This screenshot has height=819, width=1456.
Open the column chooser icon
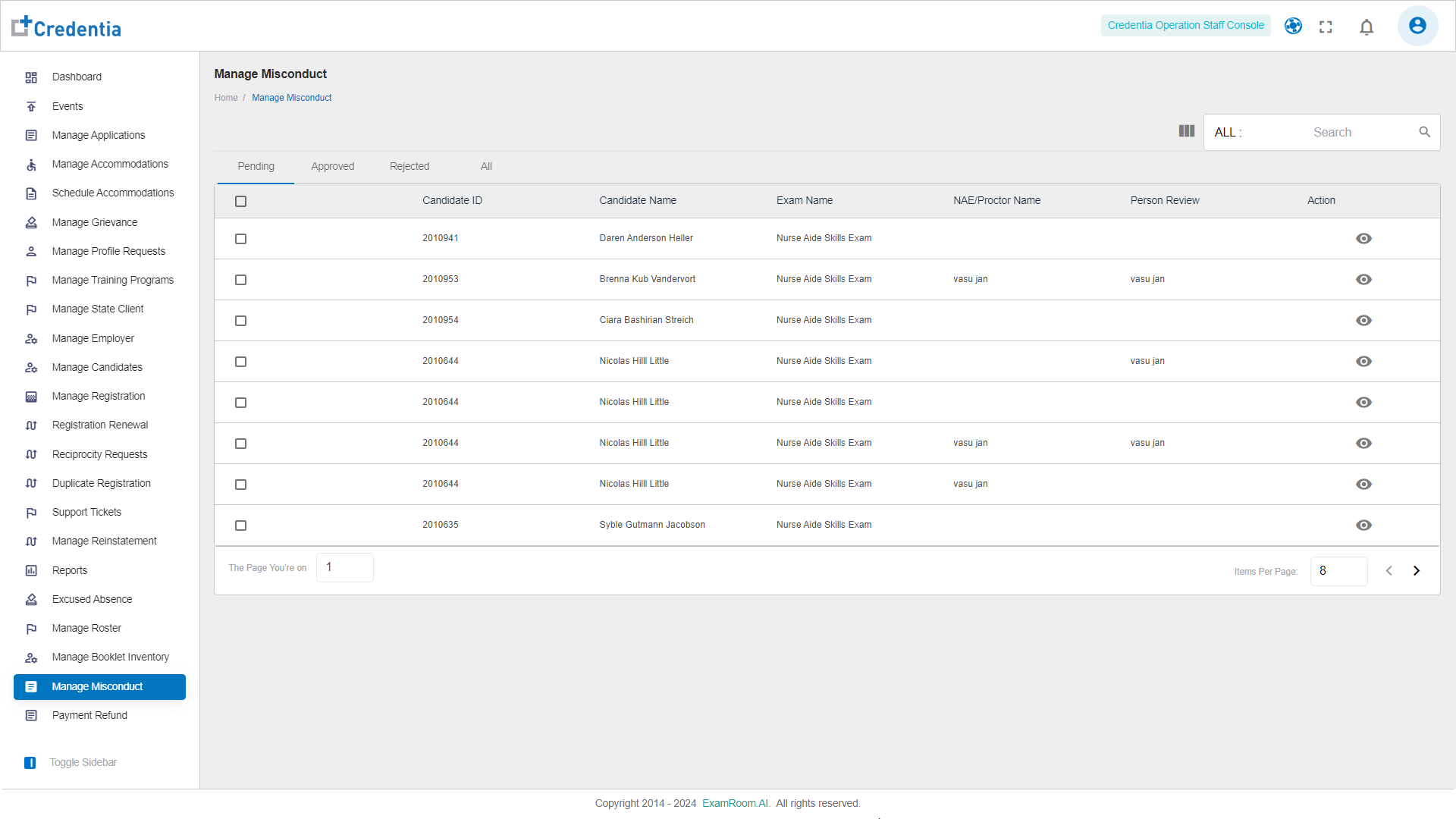coord(1187,131)
